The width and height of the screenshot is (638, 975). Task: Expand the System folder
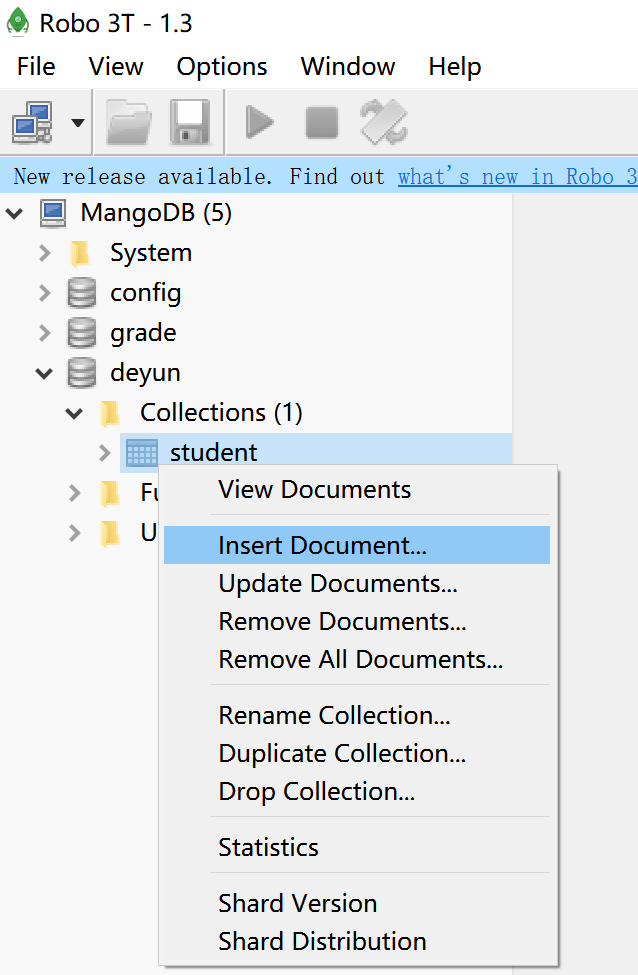[x=44, y=253]
